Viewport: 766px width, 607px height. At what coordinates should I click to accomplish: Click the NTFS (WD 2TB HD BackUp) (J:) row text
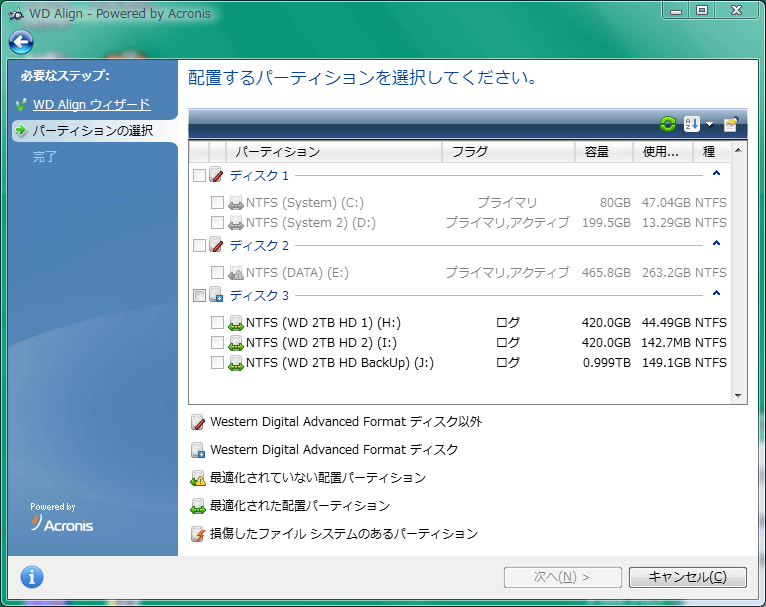click(x=340, y=363)
